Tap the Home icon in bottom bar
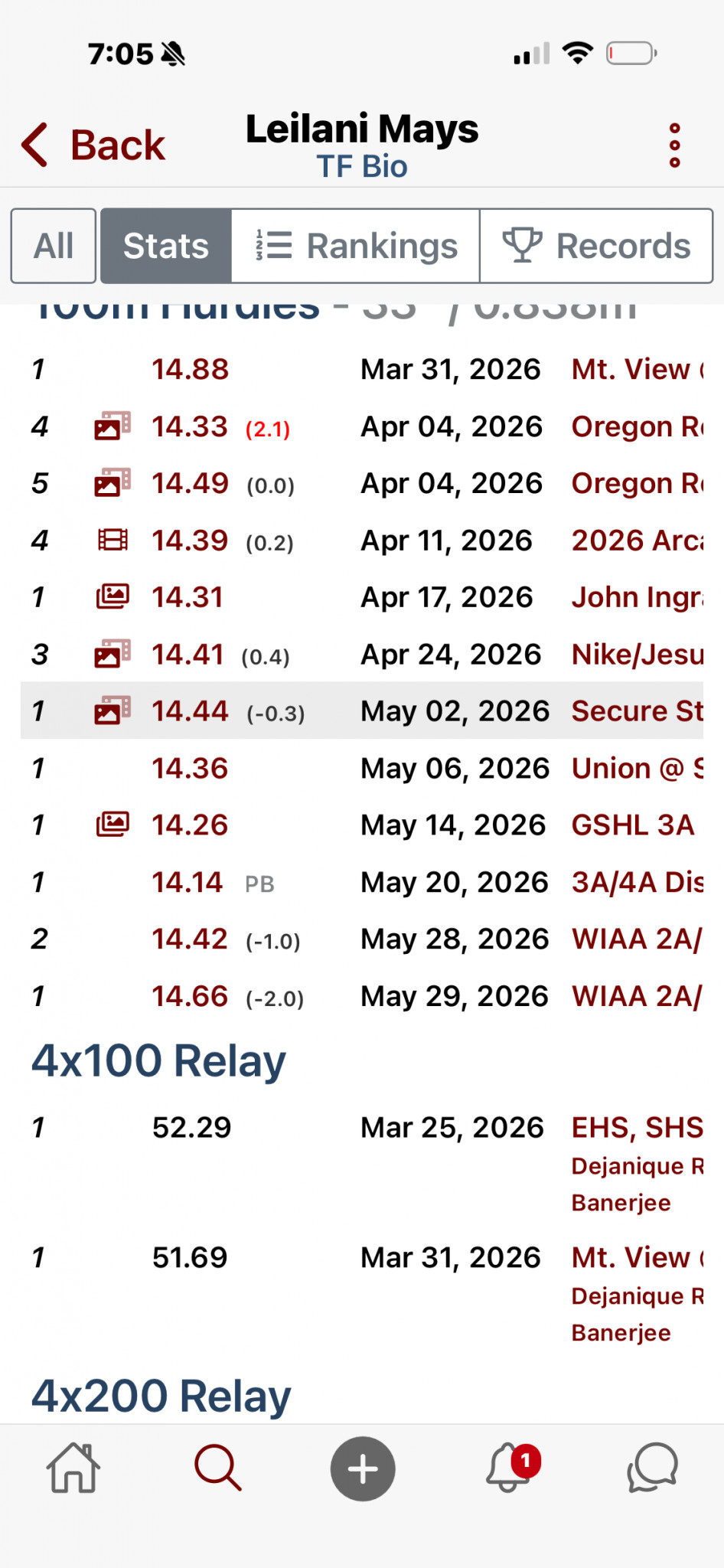This screenshot has height=1568, width=724. (73, 1468)
